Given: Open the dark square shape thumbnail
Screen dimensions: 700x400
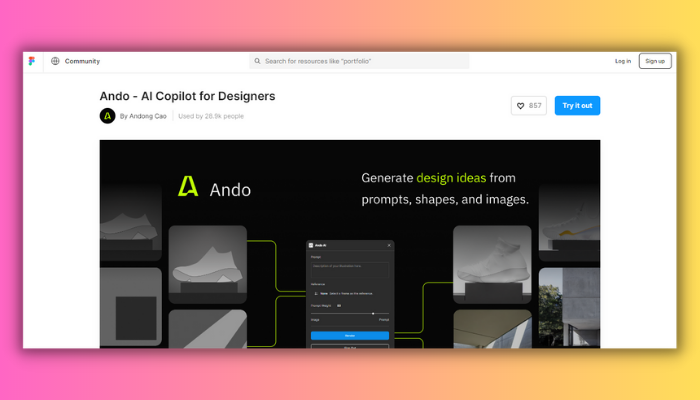Looking at the screenshot, I should pyautogui.click(x=131, y=307).
